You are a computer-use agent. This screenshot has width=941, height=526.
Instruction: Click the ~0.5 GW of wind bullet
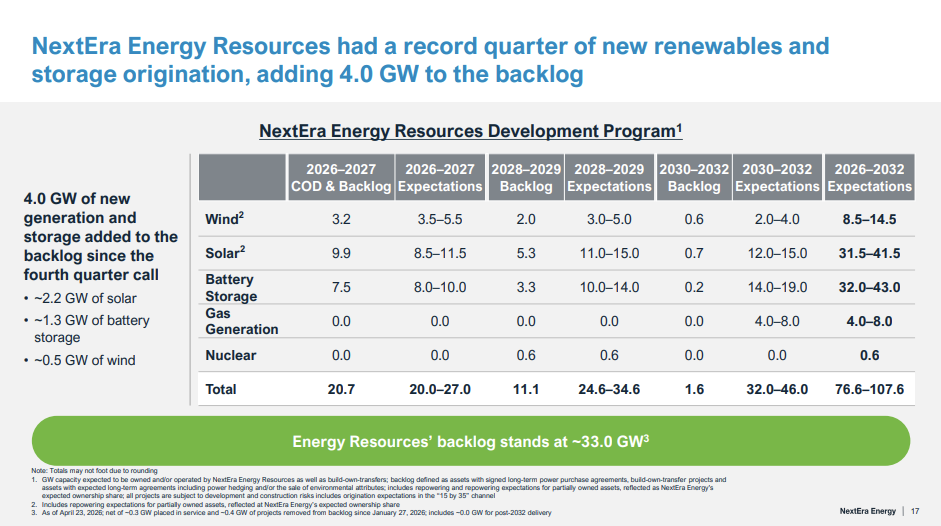point(95,360)
